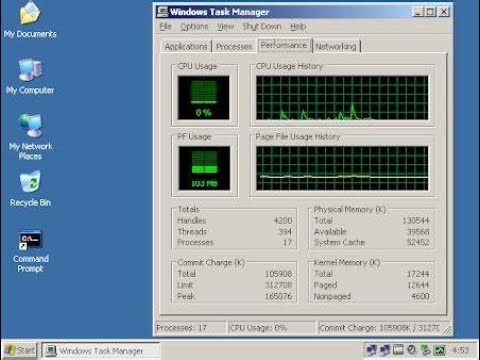480x360 pixels.
Task: Select the My Computer desktop icon
Action: pos(30,77)
